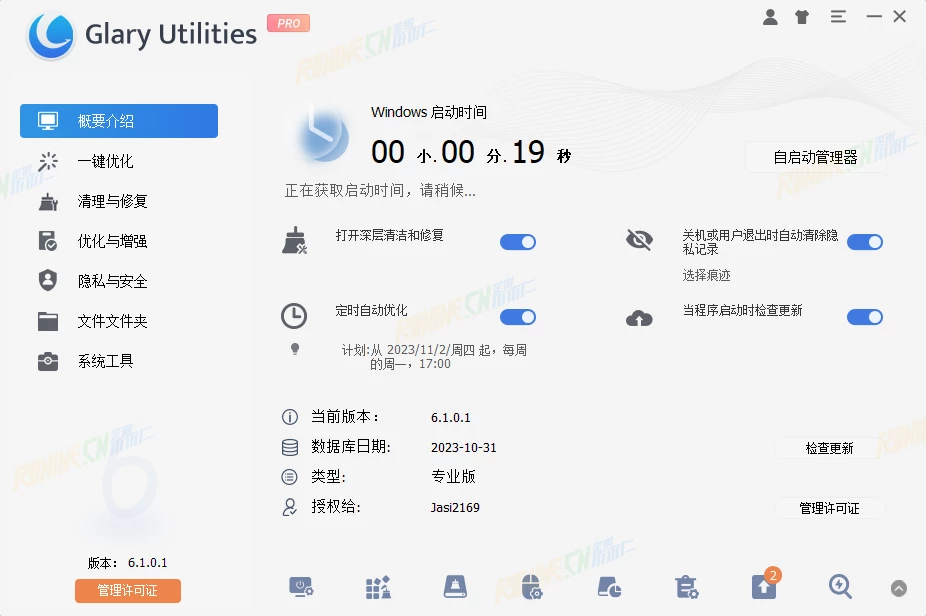926x616 pixels.
Task: Open 清理与修复 sidebar section
Action: (x=112, y=201)
